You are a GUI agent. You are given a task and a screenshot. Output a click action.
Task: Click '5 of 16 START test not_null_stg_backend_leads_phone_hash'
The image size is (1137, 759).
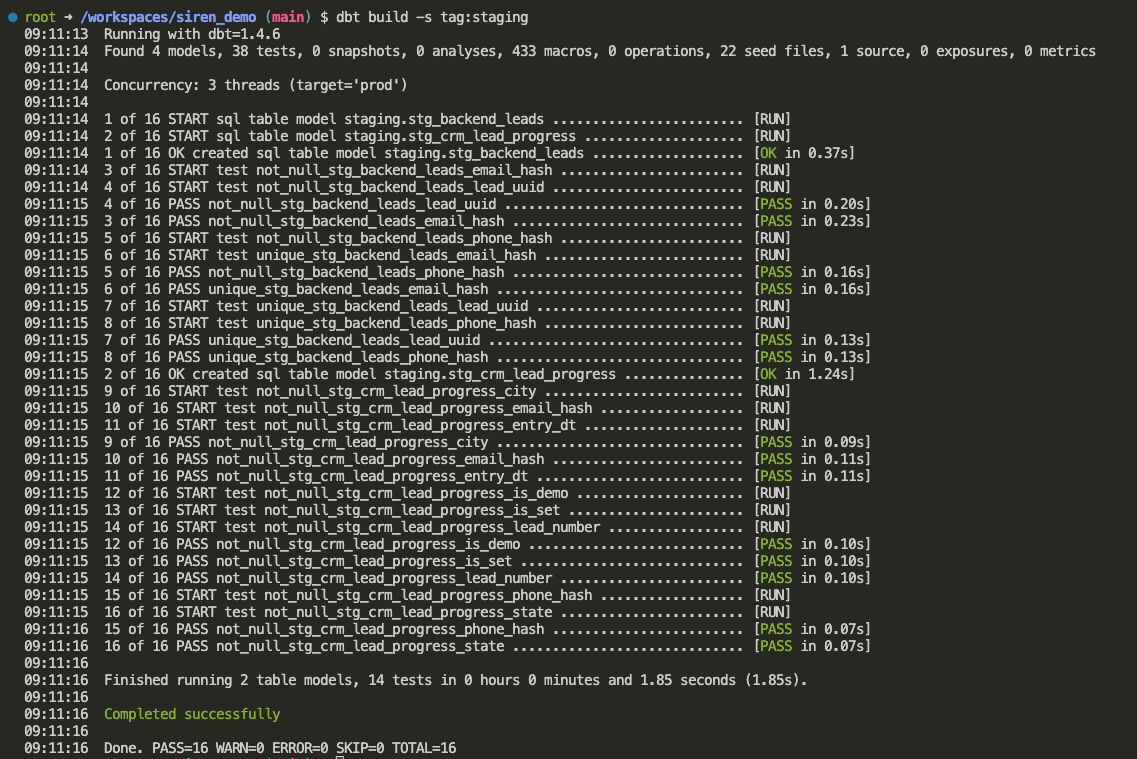pyautogui.click(x=328, y=238)
